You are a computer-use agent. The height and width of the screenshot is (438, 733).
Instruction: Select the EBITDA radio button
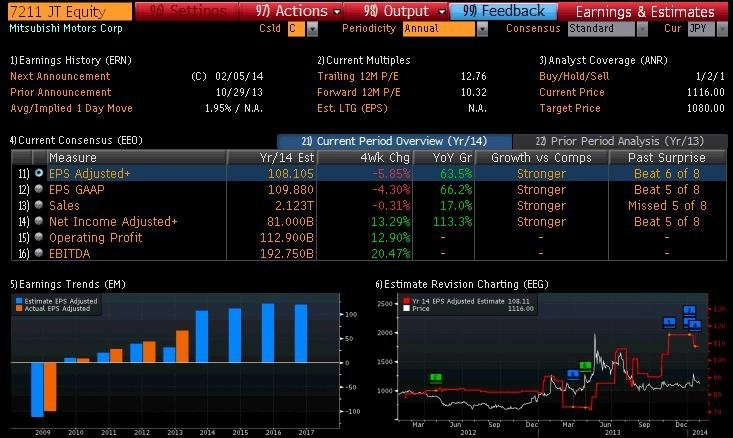(x=39, y=253)
